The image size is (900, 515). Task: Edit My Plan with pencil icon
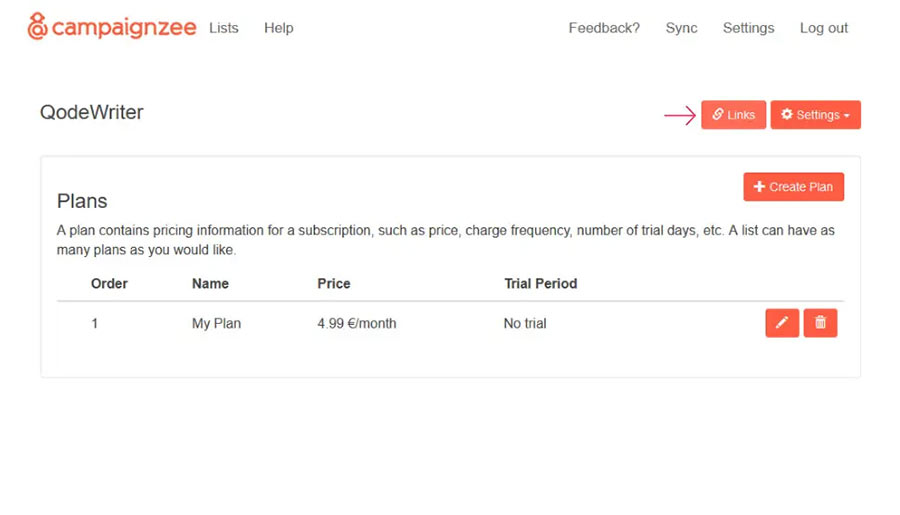[782, 322]
